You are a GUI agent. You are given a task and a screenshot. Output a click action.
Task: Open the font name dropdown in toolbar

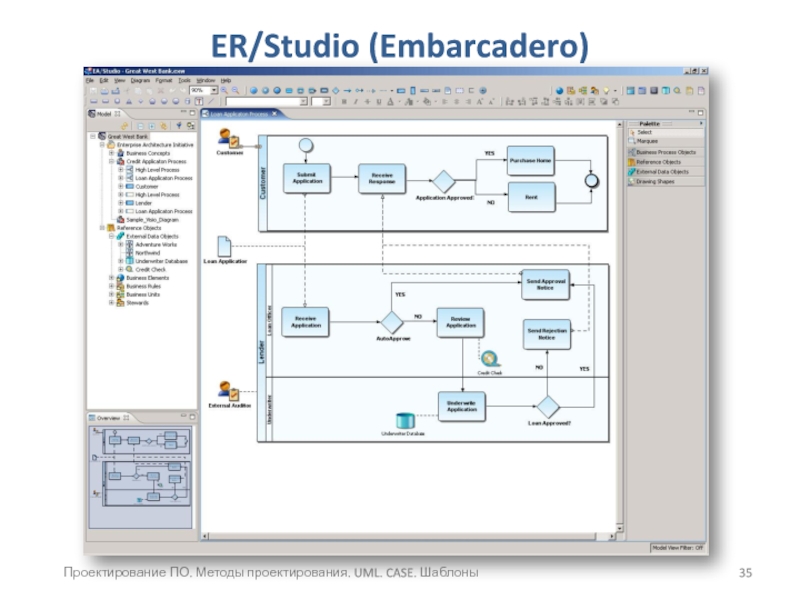[303, 102]
